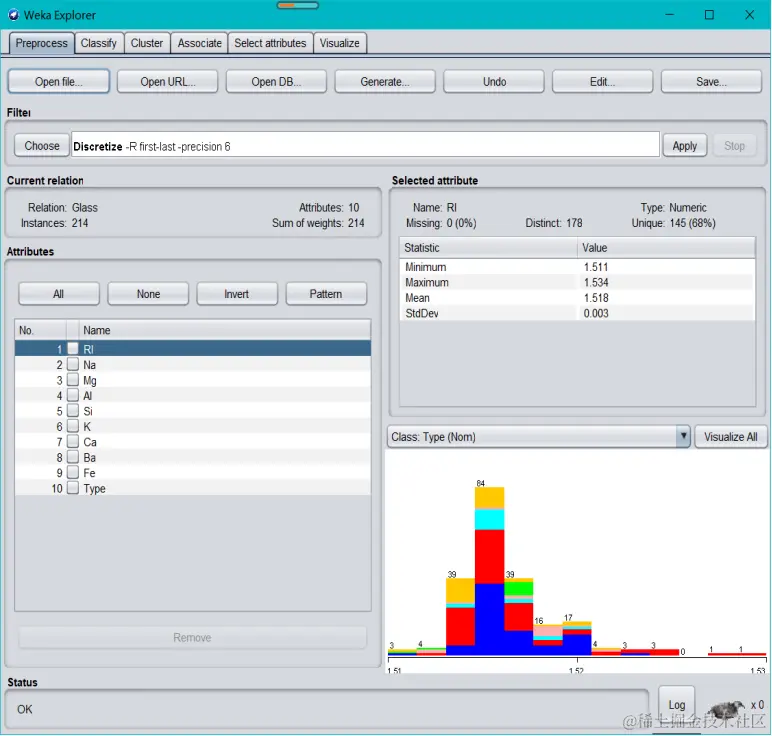Screen dimensions: 772x736
Task: Open the Edit... dataset viewer
Action: point(603,81)
